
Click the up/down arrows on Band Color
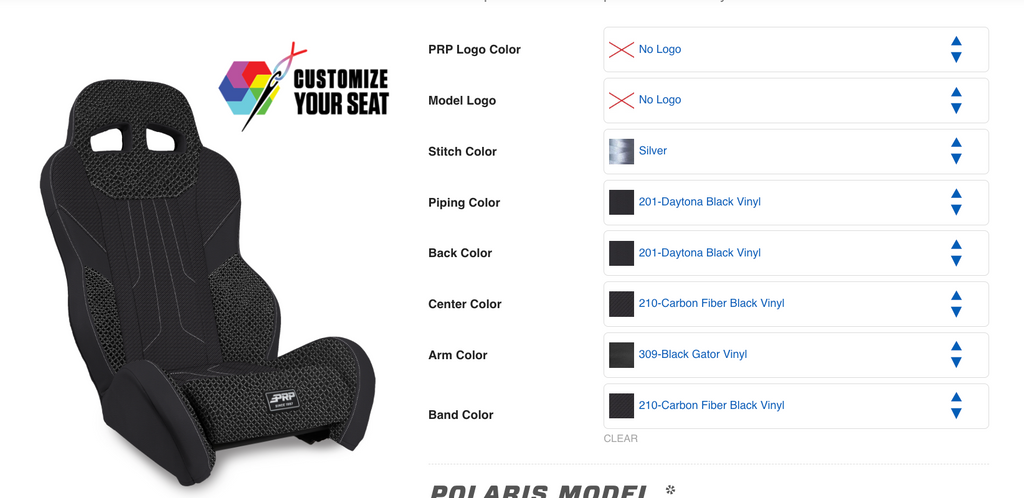point(956,405)
